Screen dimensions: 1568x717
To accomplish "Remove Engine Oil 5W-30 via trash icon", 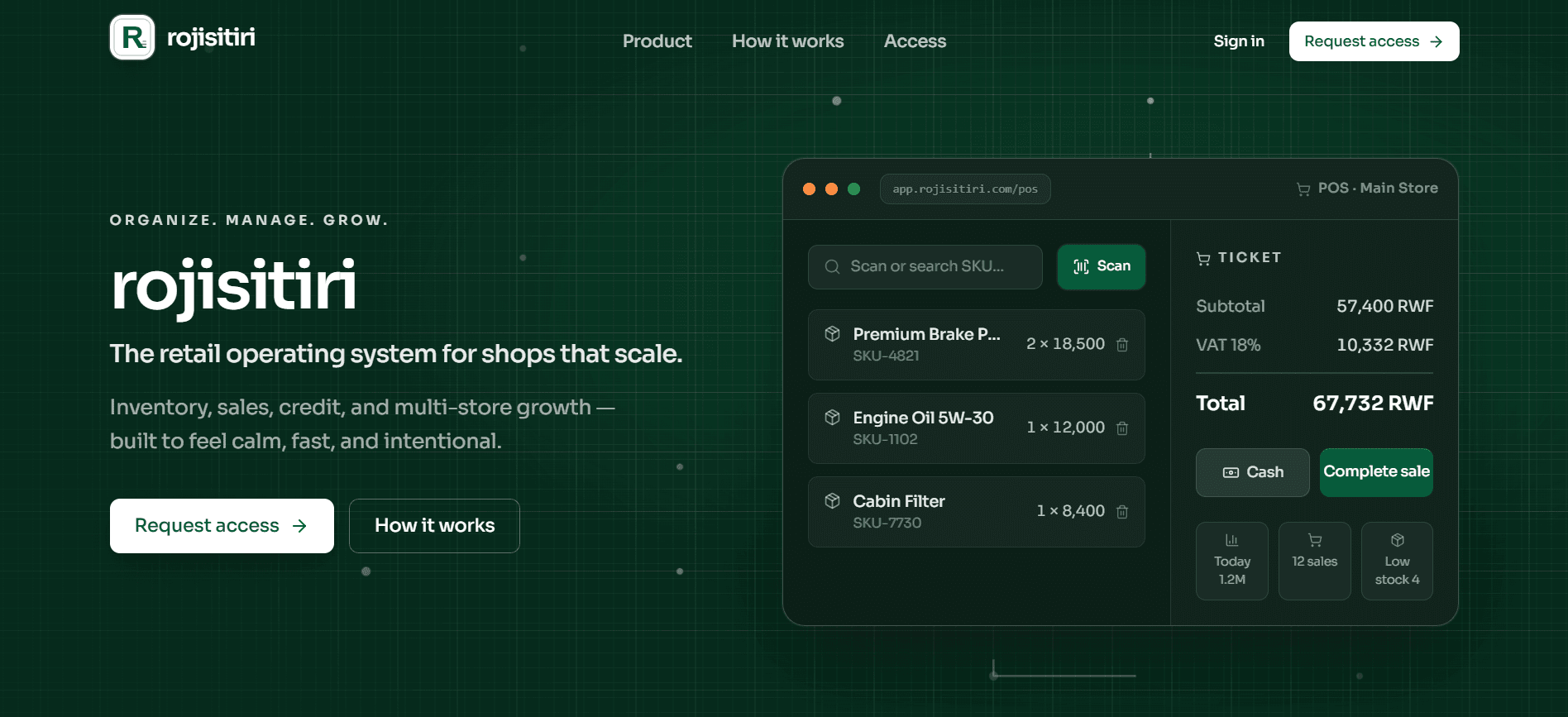I will tap(1122, 428).
